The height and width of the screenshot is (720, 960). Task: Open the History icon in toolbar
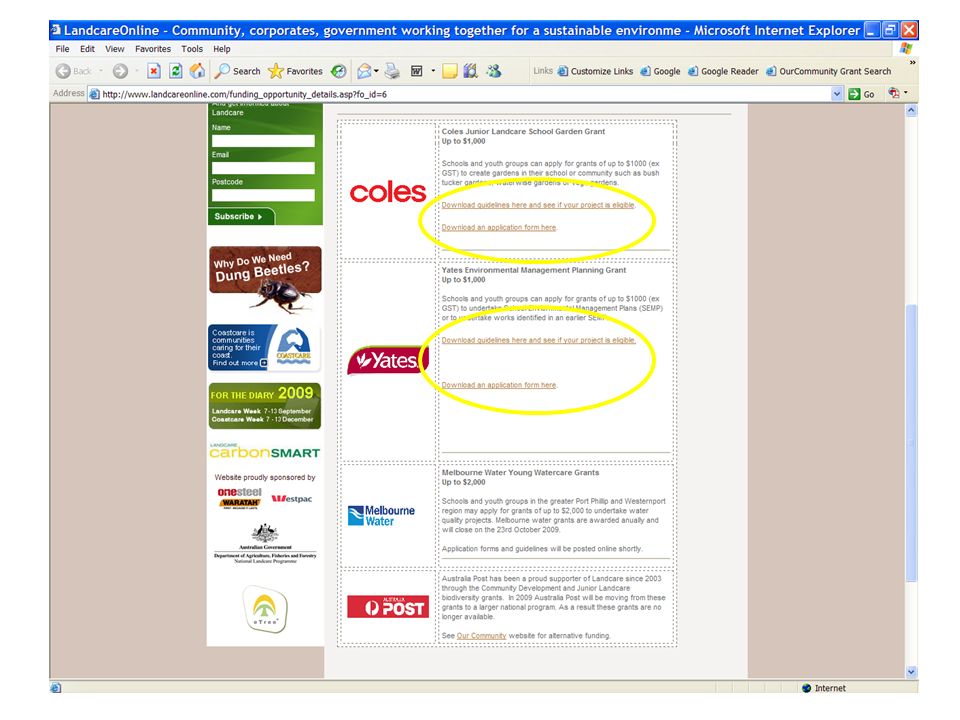pos(339,71)
